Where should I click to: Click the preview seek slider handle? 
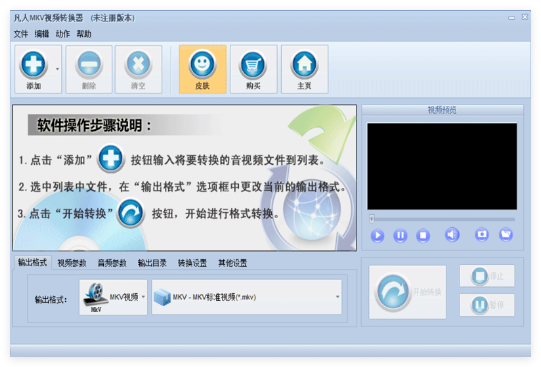click(x=372, y=219)
